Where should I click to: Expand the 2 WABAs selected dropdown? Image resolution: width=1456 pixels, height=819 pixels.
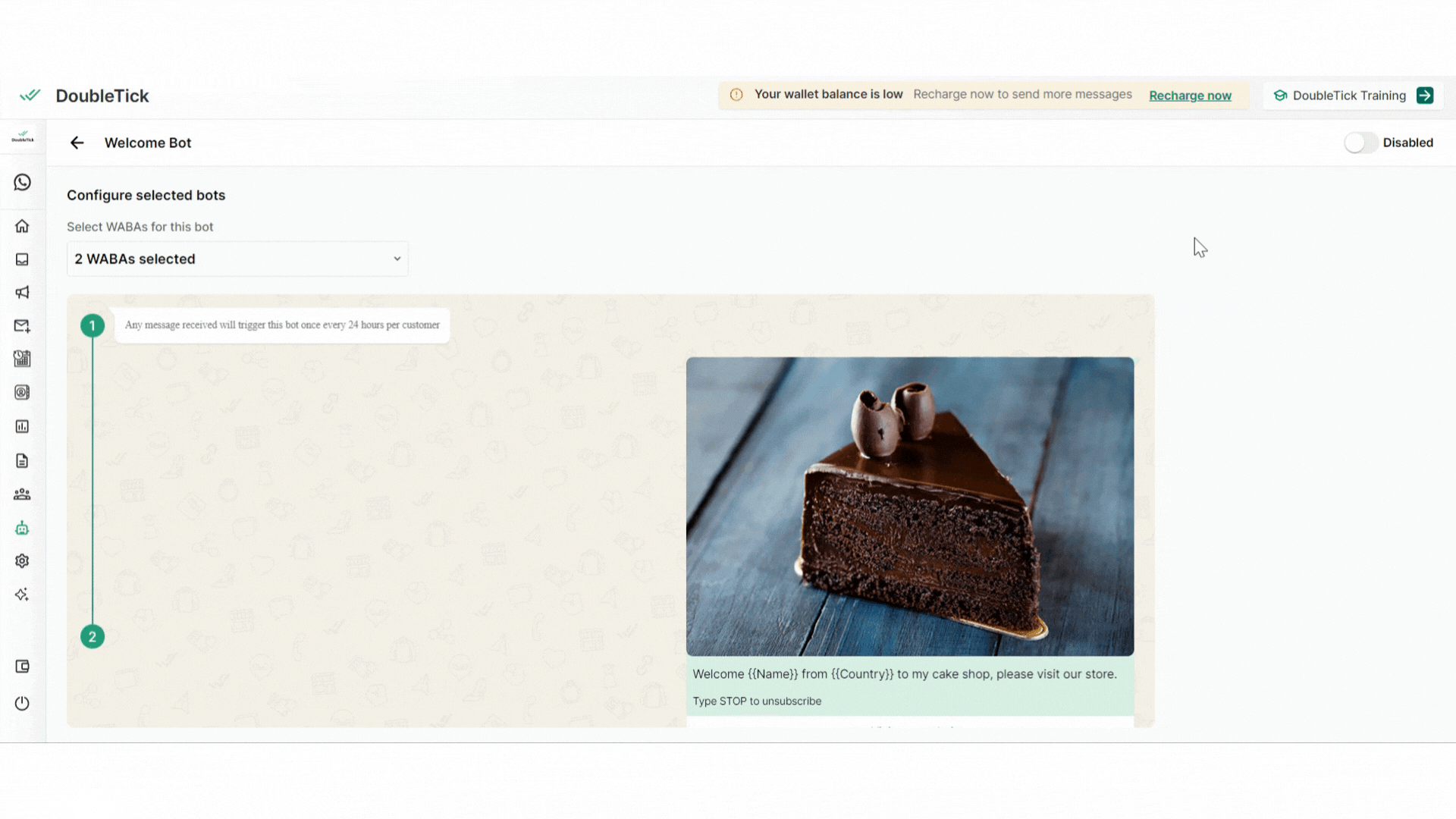pos(237,259)
